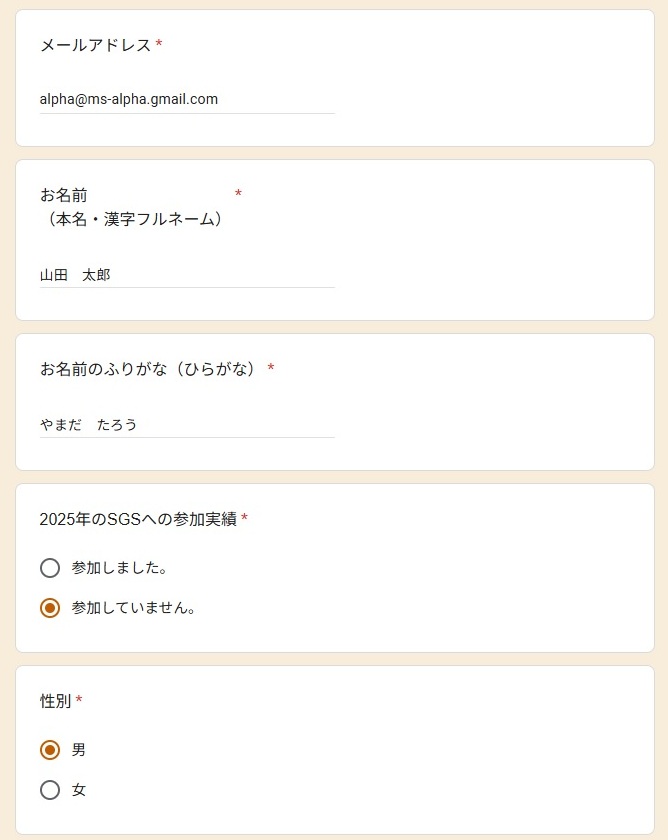Viewport: 668px width, 840px height.
Task: Click the red asterisk beside 性別
Action: click(x=79, y=701)
